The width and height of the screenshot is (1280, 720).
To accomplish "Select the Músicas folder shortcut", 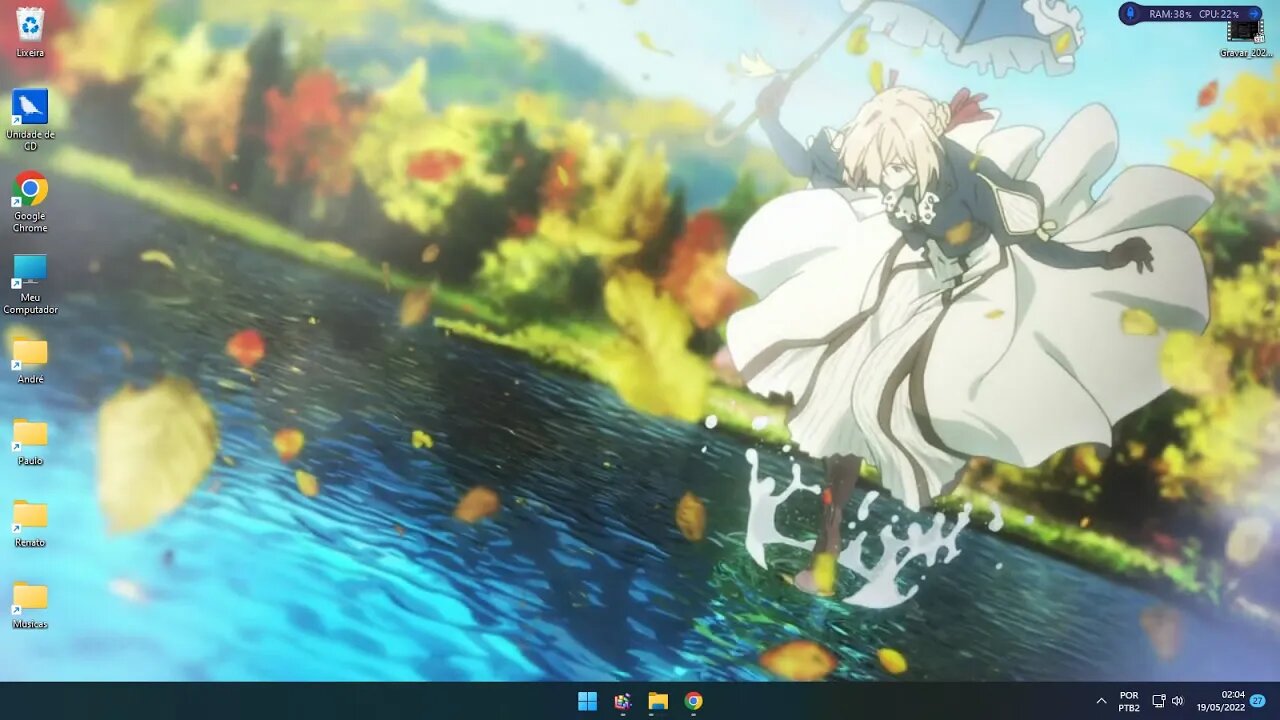I will tap(30, 606).
